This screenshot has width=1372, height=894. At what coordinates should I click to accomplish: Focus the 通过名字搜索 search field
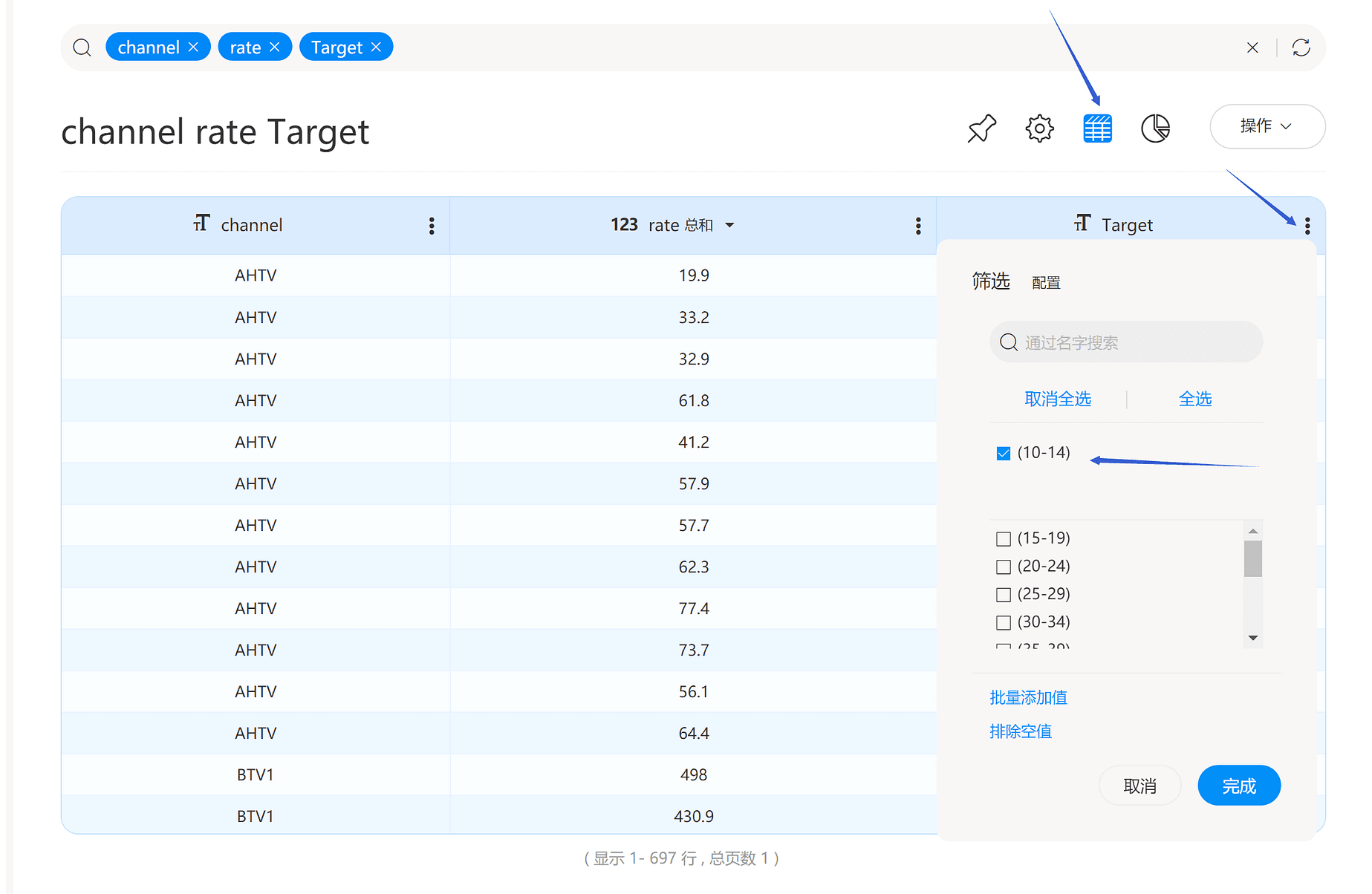click(1126, 342)
